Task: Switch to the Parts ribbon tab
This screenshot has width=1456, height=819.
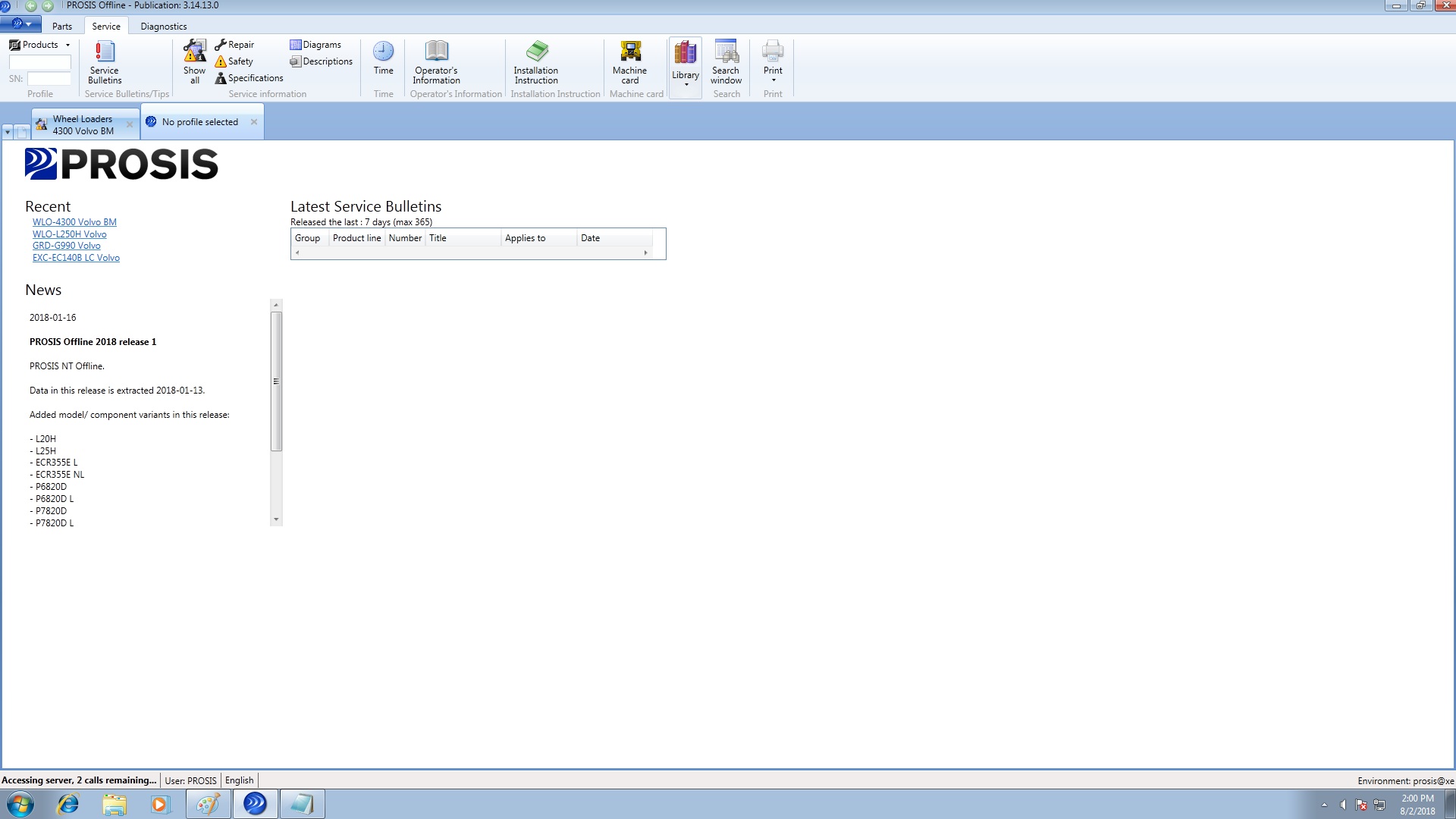Action: 62,26
